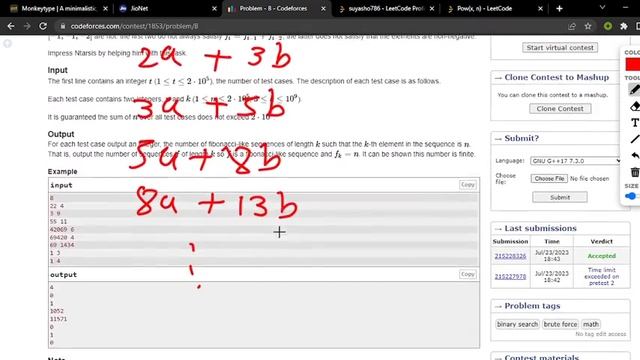Viewport: 640px width, 360px height.
Task: Bookmark this page with the star icon
Action: tap(588, 26)
